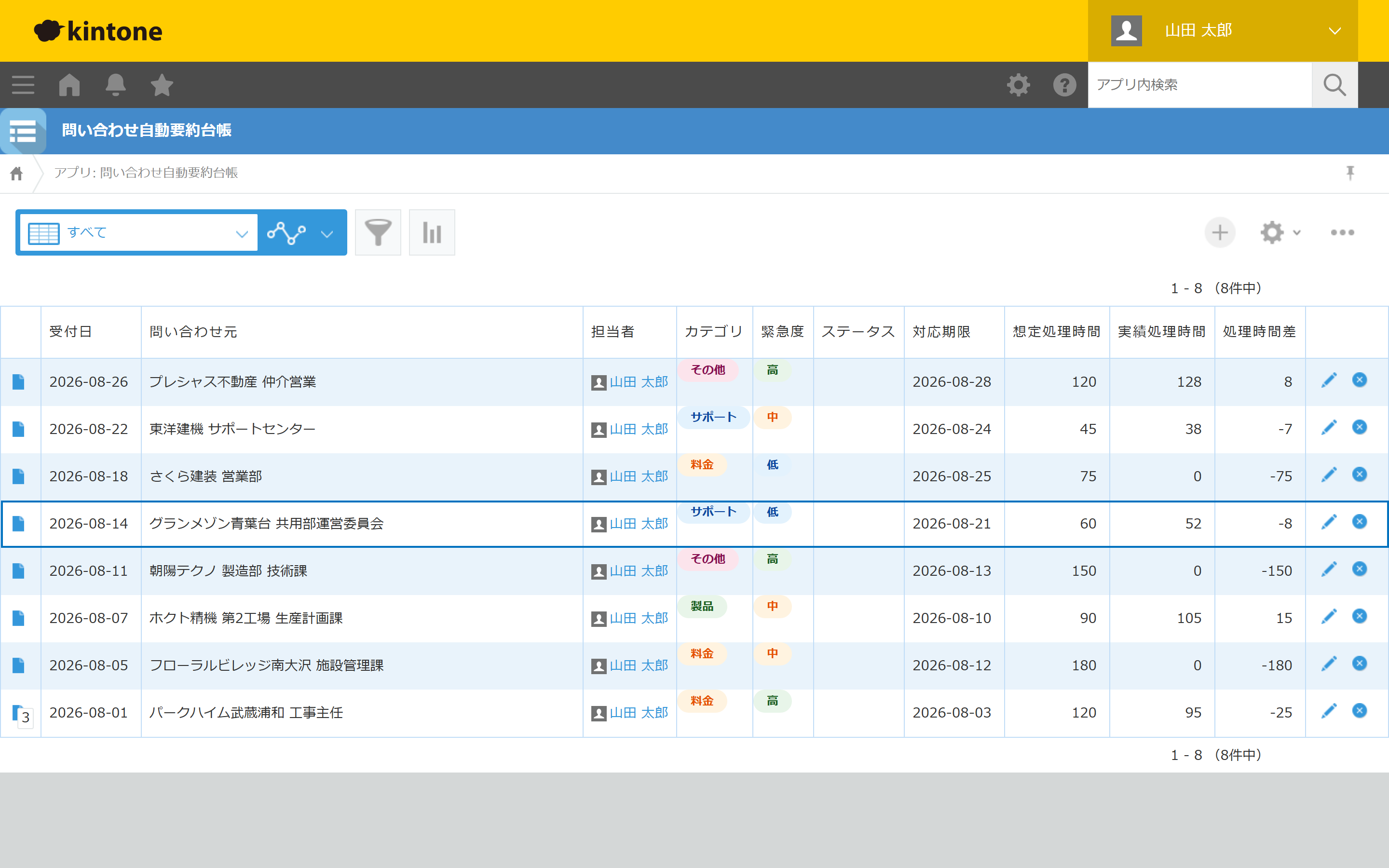Open the three-dot options menu

1342,232
